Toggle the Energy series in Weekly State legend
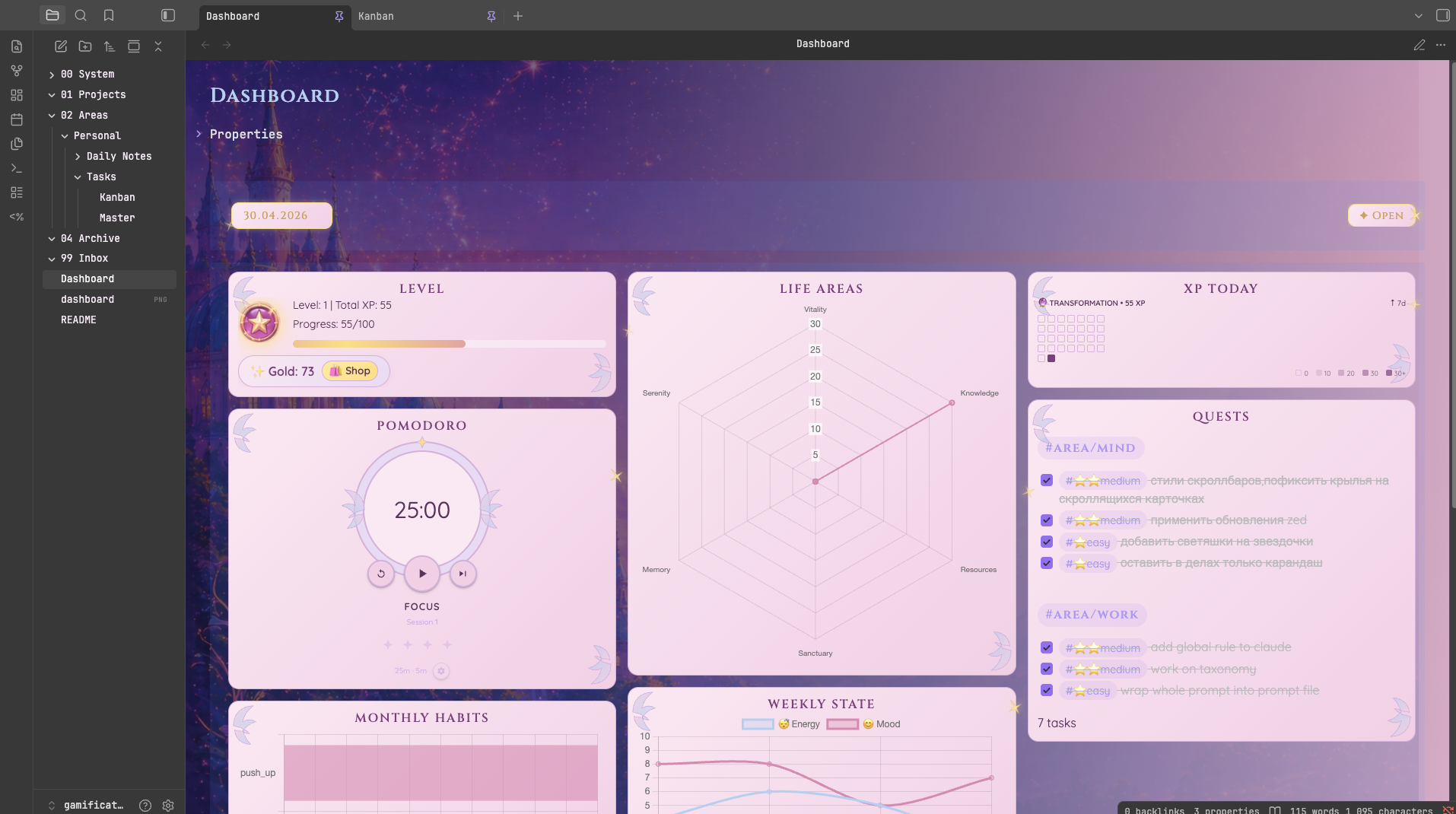The width and height of the screenshot is (1456, 814). pyautogui.click(x=780, y=724)
